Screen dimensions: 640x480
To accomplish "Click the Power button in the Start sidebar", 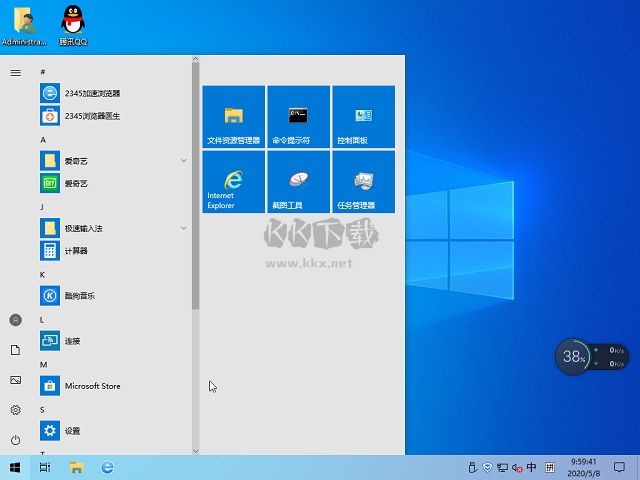I will 16,440.
